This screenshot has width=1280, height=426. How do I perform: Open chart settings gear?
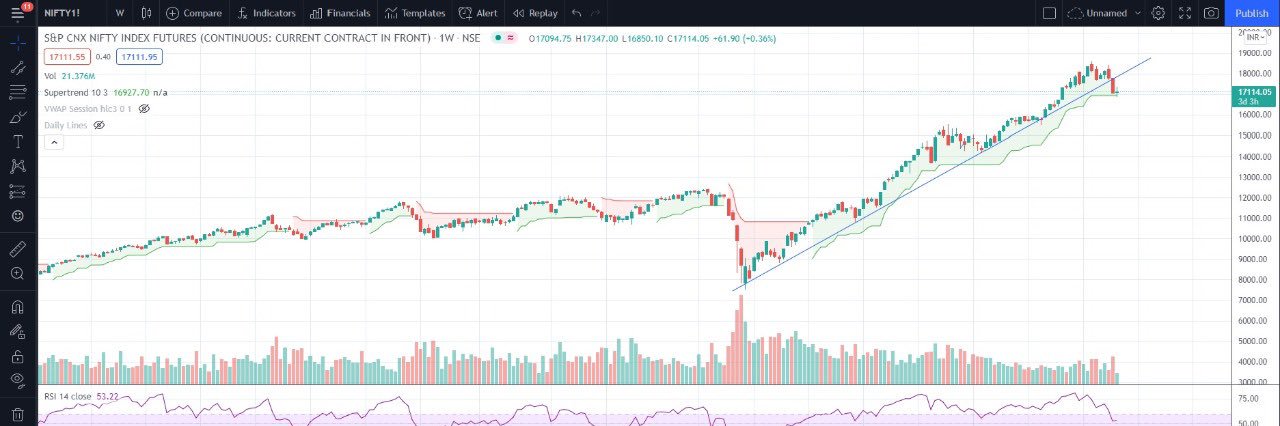tap(1158, 13)
